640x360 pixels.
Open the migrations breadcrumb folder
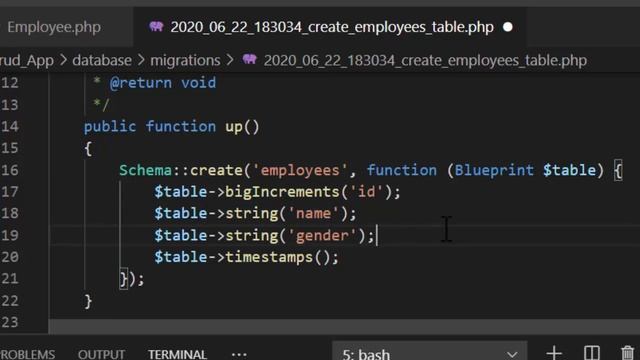tap(185, 60)
